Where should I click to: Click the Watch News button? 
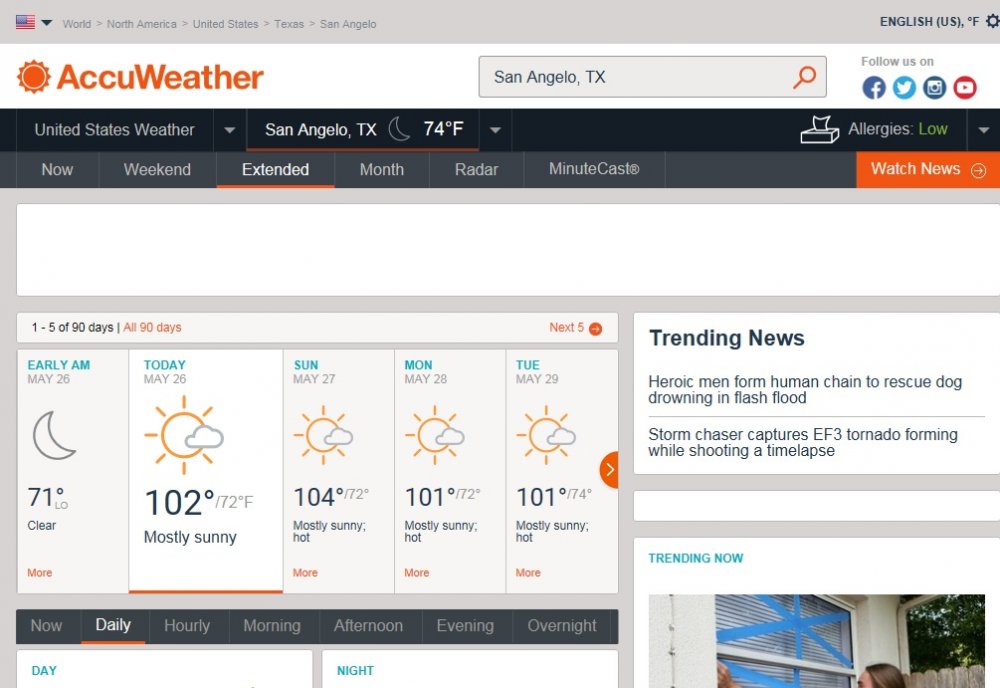pyautogui.click(x=927, y=169)
